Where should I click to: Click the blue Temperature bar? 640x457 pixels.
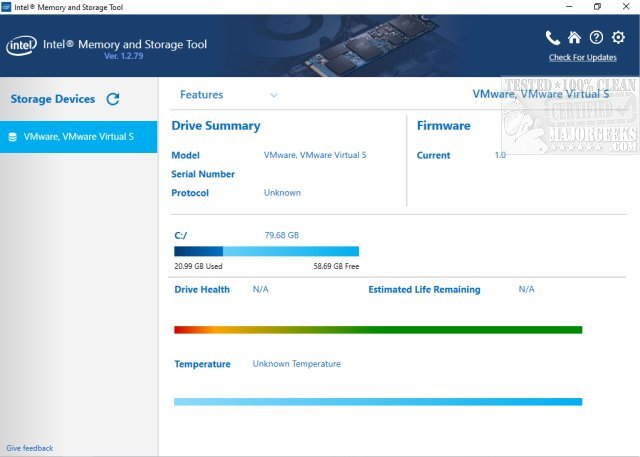coord(378,401)
